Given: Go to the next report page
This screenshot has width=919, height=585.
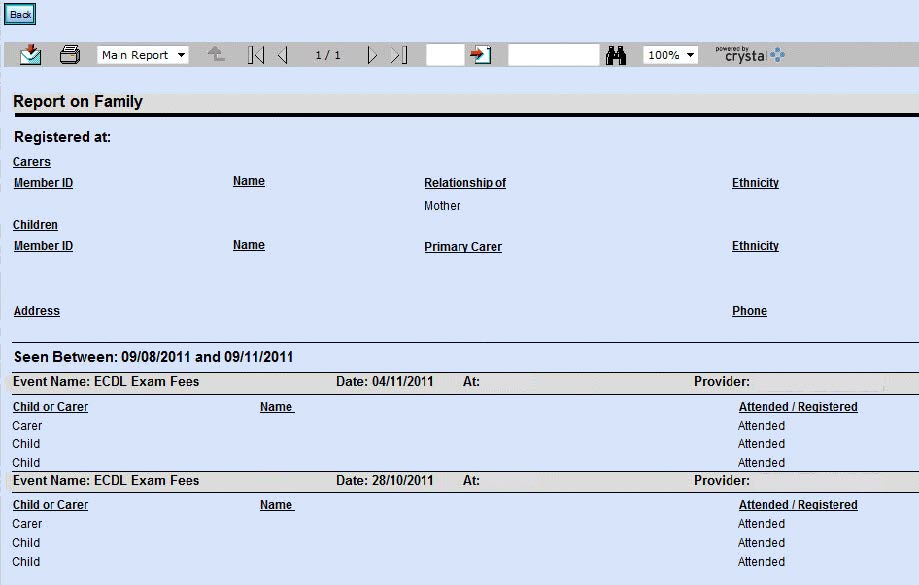Looking at the screenshot, I should click(x=372, y=55).
